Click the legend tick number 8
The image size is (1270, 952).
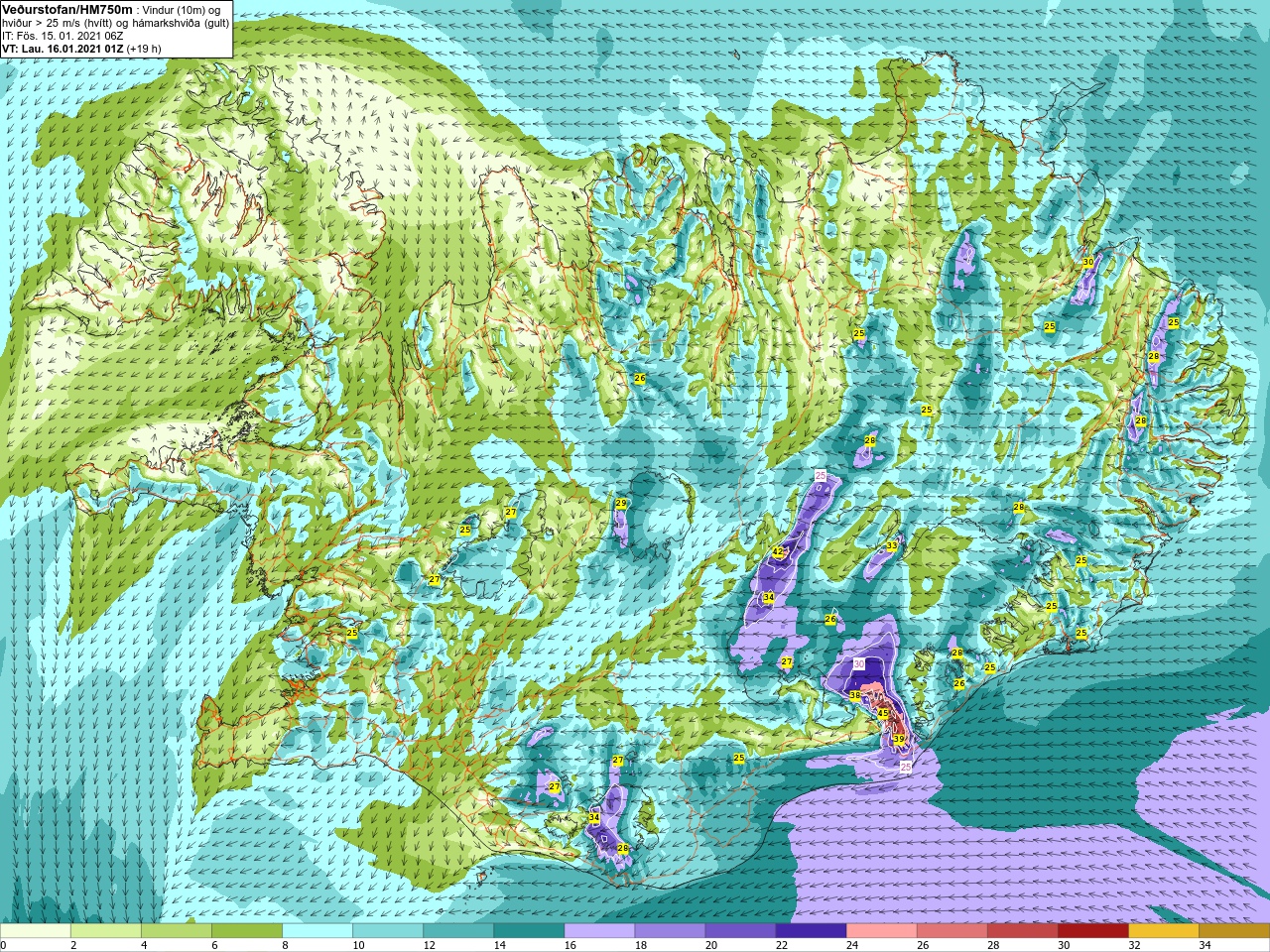click(x=285, y=945)
